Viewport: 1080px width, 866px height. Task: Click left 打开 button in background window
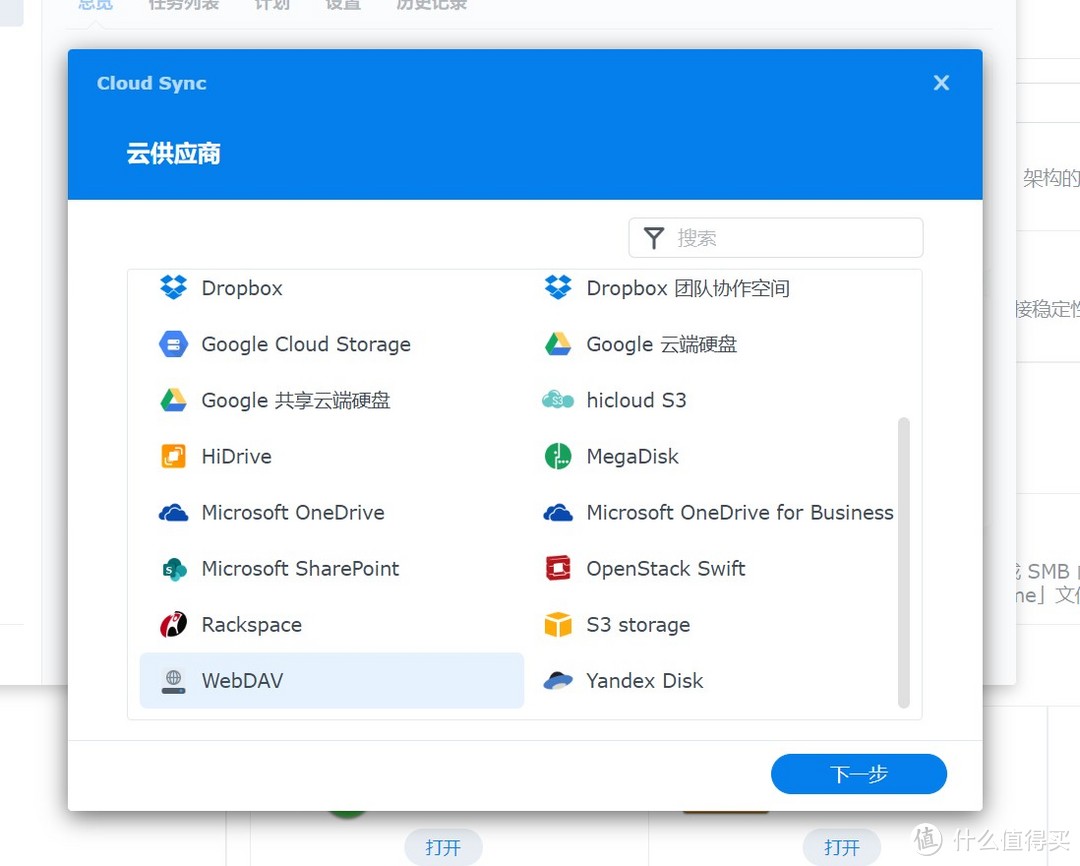coord(443,847)
